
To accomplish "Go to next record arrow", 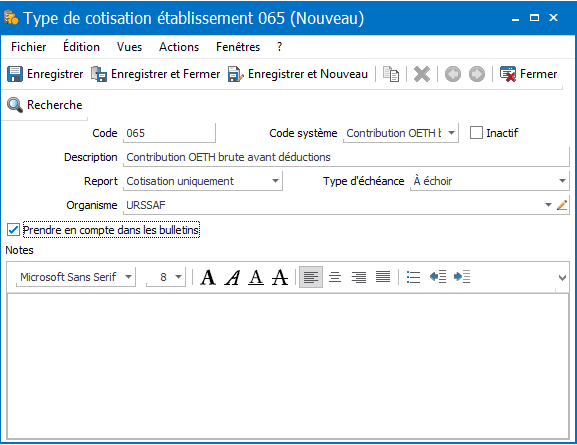I will pos(477,74).
